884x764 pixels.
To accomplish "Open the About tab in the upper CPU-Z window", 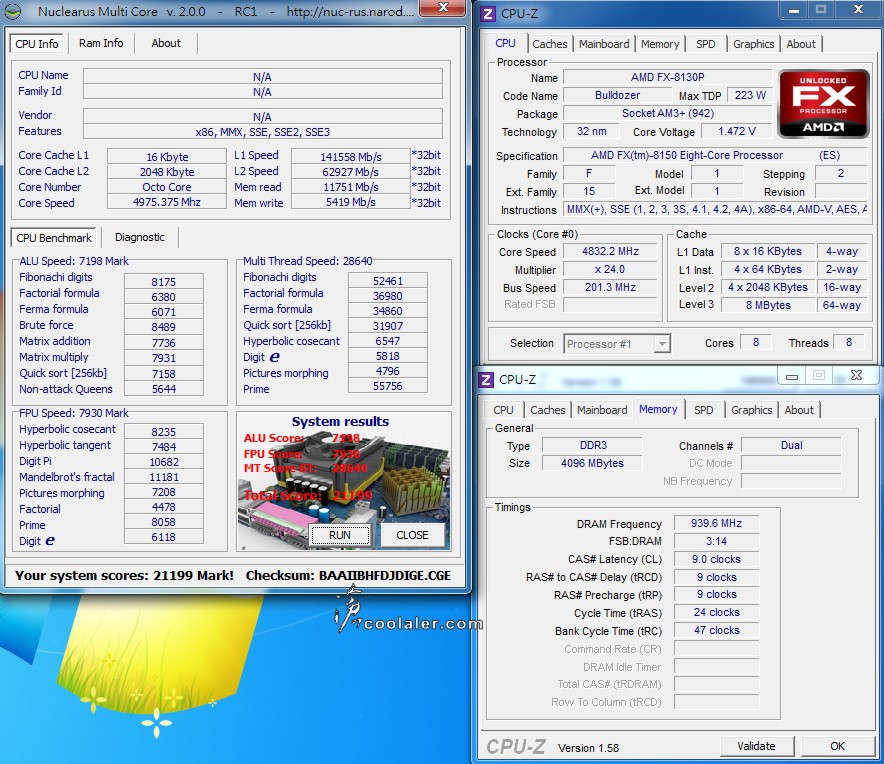I will (801, 44).
